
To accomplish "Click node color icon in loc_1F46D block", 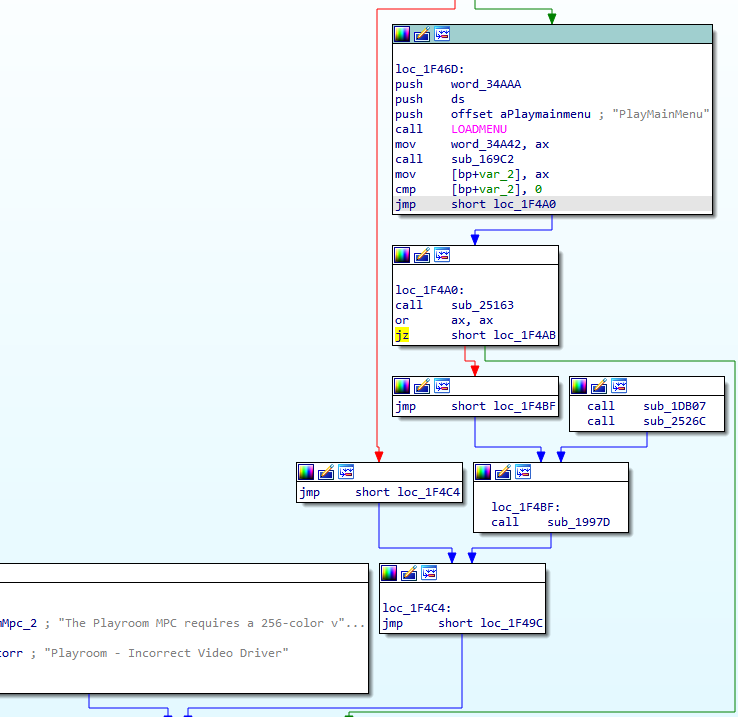I will (x=402, y=34).
